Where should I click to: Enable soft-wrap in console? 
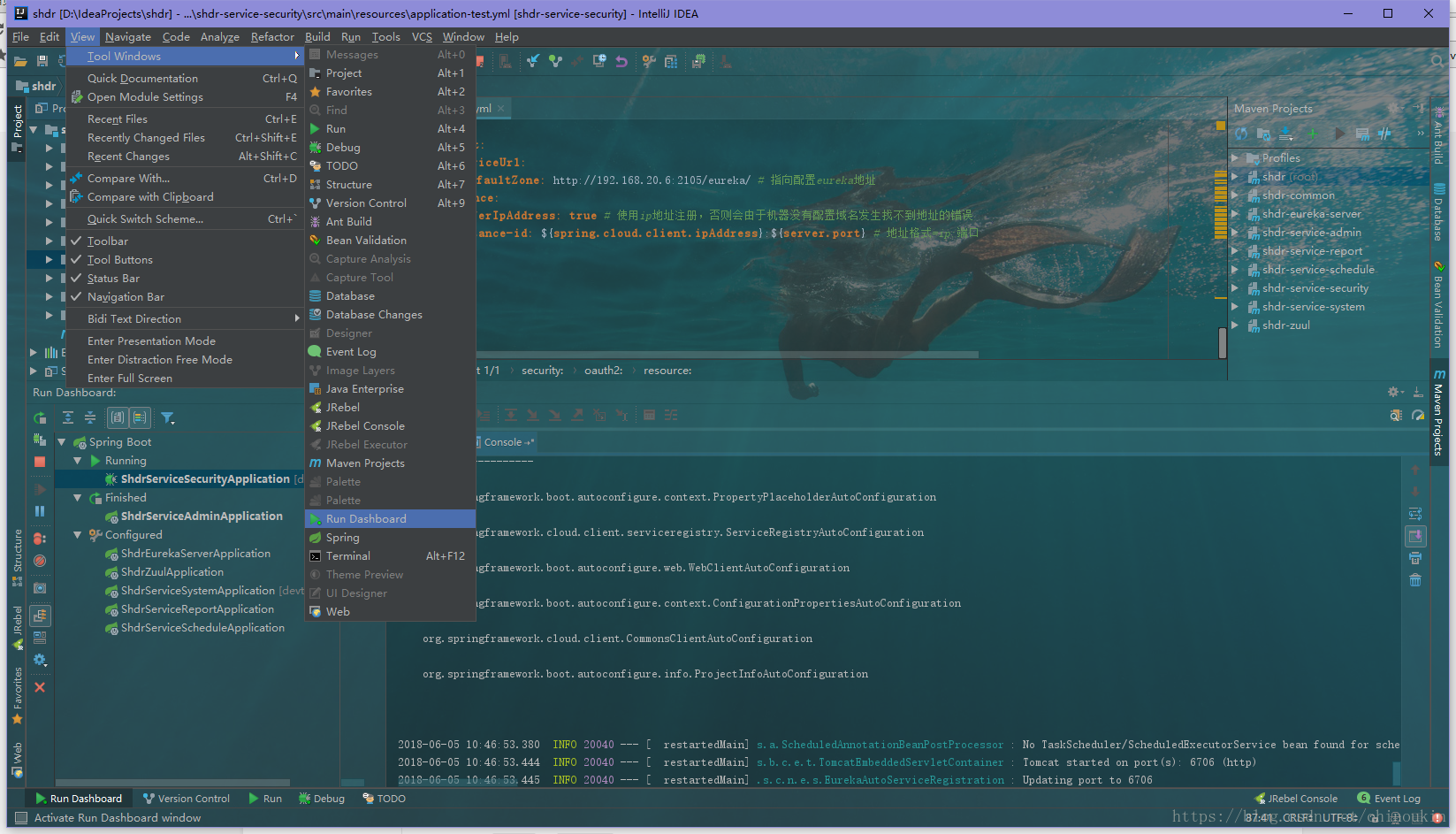1415,514
